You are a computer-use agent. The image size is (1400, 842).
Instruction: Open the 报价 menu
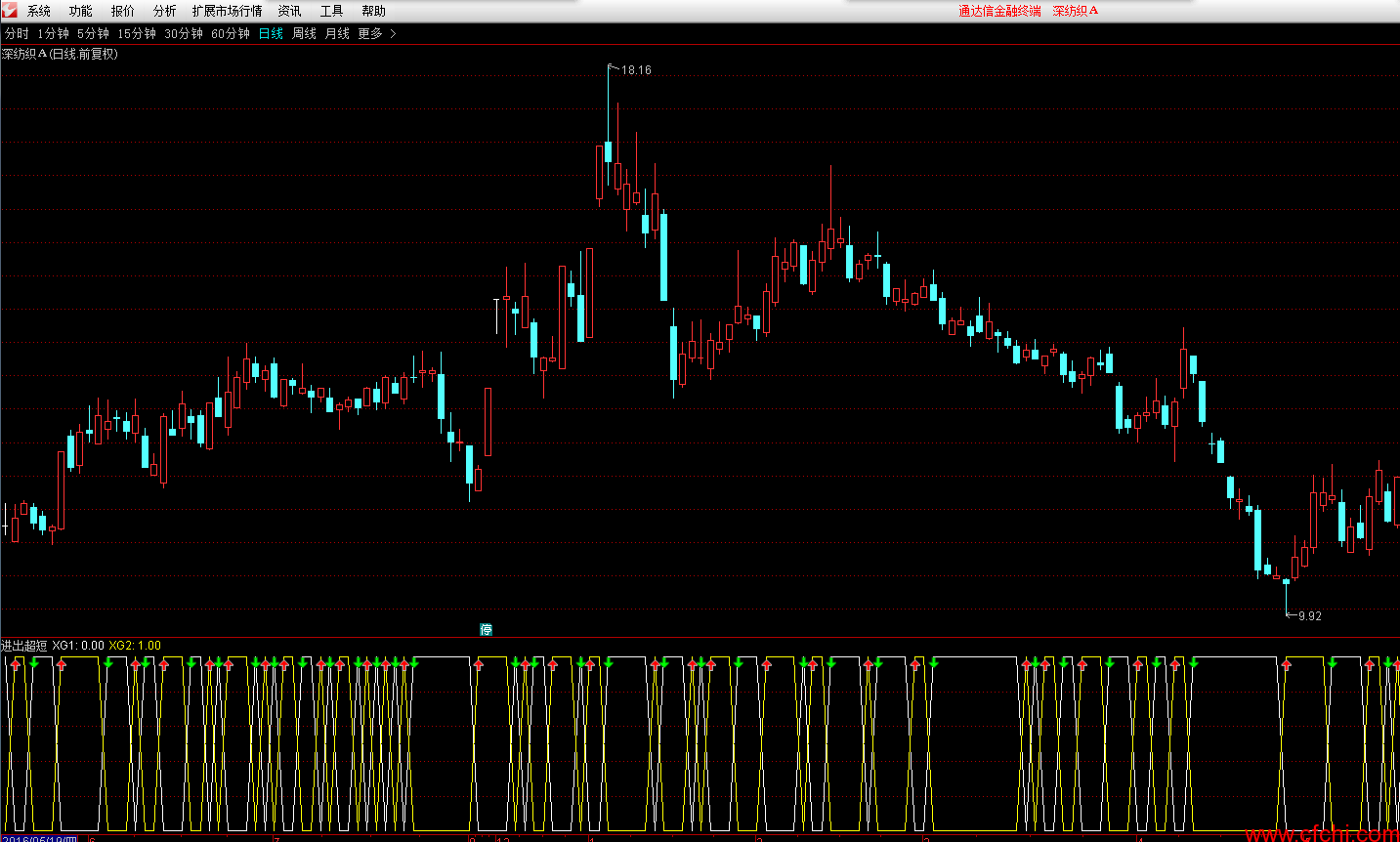point(123,11)
